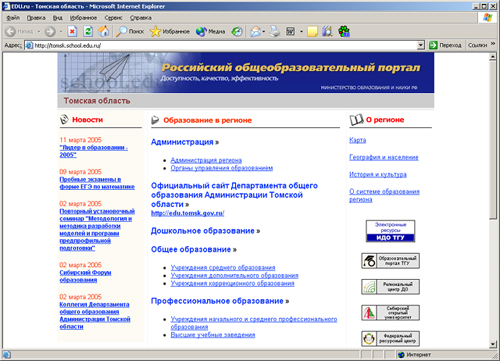The height and width of the screenshot is (361, 500).
Task: Open the Общее образование » heading
Action: point(193,249)
